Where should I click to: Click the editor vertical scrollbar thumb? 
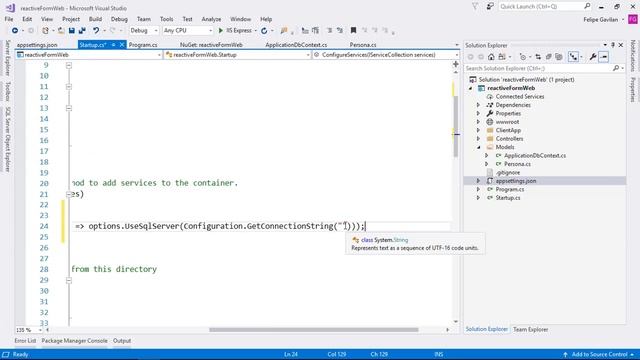click(x=456, y=127)
